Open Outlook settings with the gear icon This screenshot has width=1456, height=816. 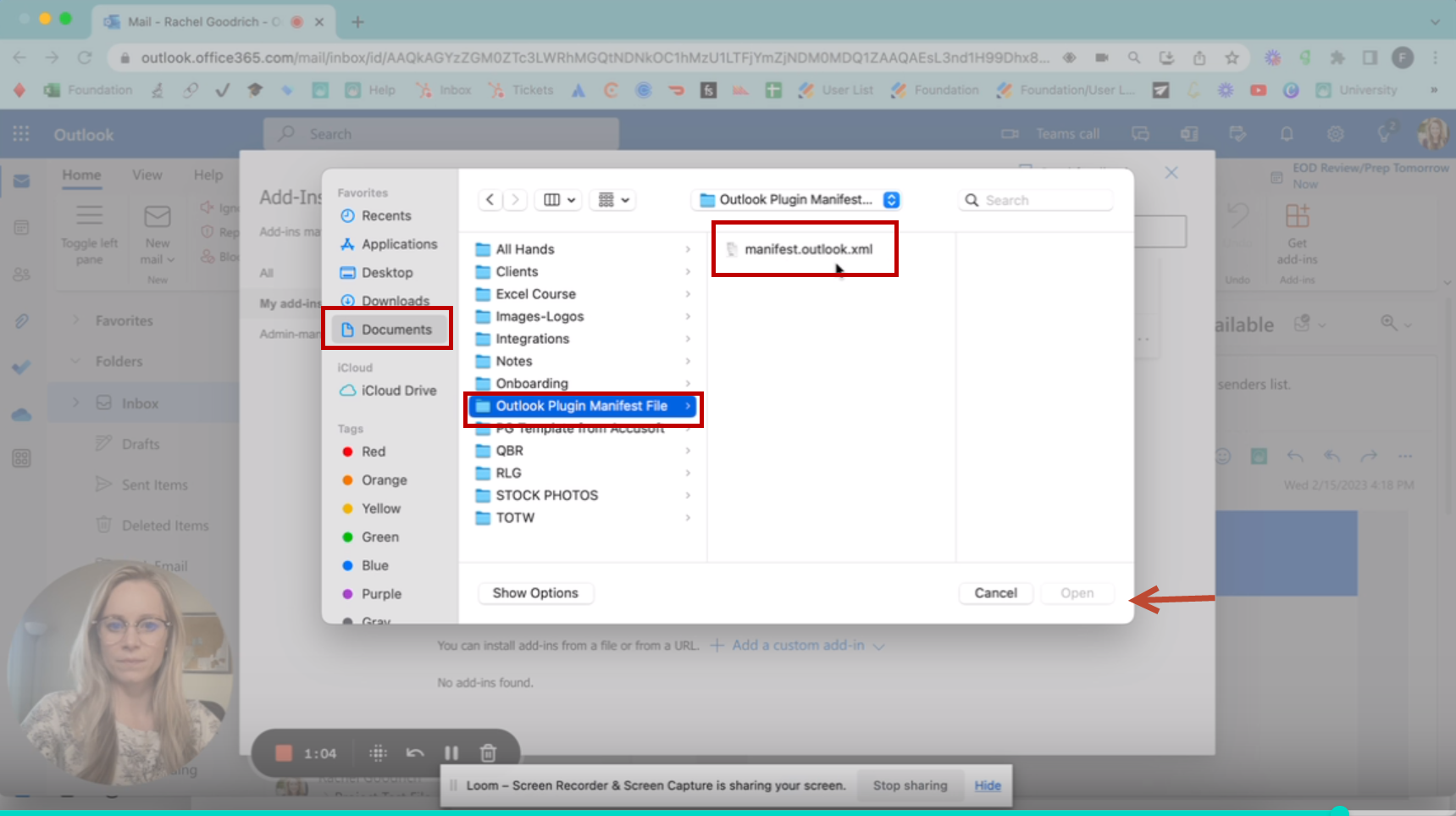(1336, 133)
